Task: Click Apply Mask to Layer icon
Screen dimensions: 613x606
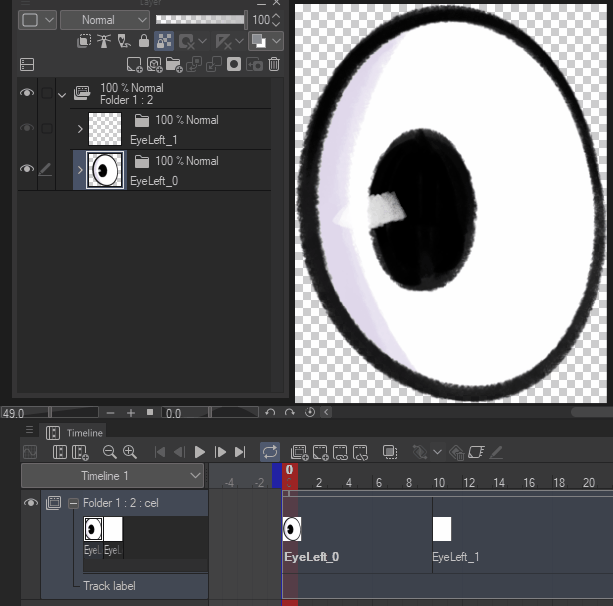Action: (254, 65)
